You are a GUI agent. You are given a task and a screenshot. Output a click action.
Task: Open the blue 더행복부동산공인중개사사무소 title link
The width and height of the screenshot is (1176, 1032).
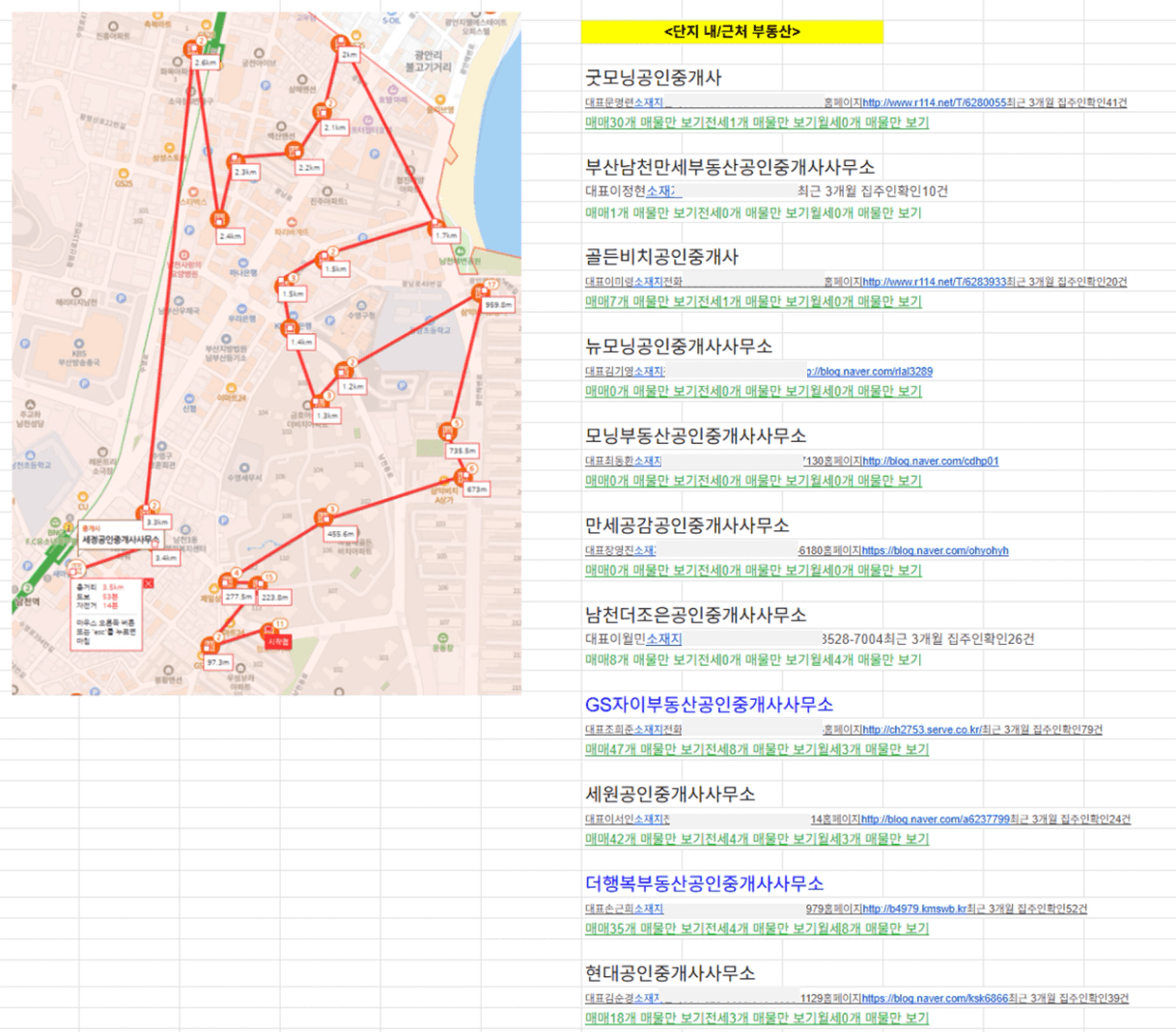pyautogui.click(x=705, y=884)
